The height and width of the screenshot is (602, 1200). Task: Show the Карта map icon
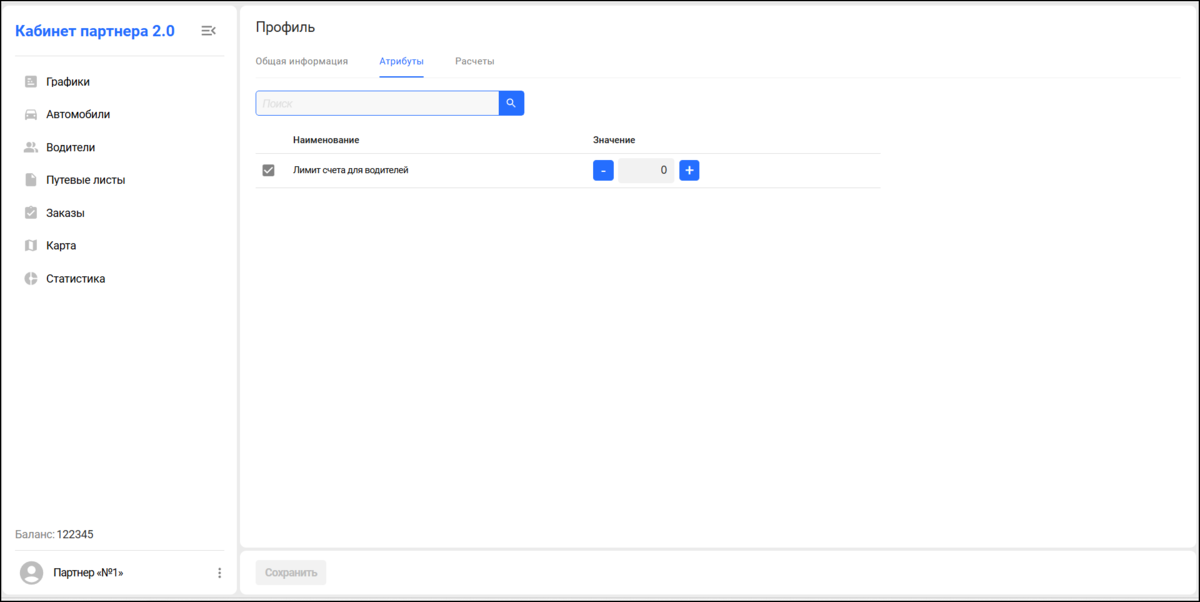[31, 245]
